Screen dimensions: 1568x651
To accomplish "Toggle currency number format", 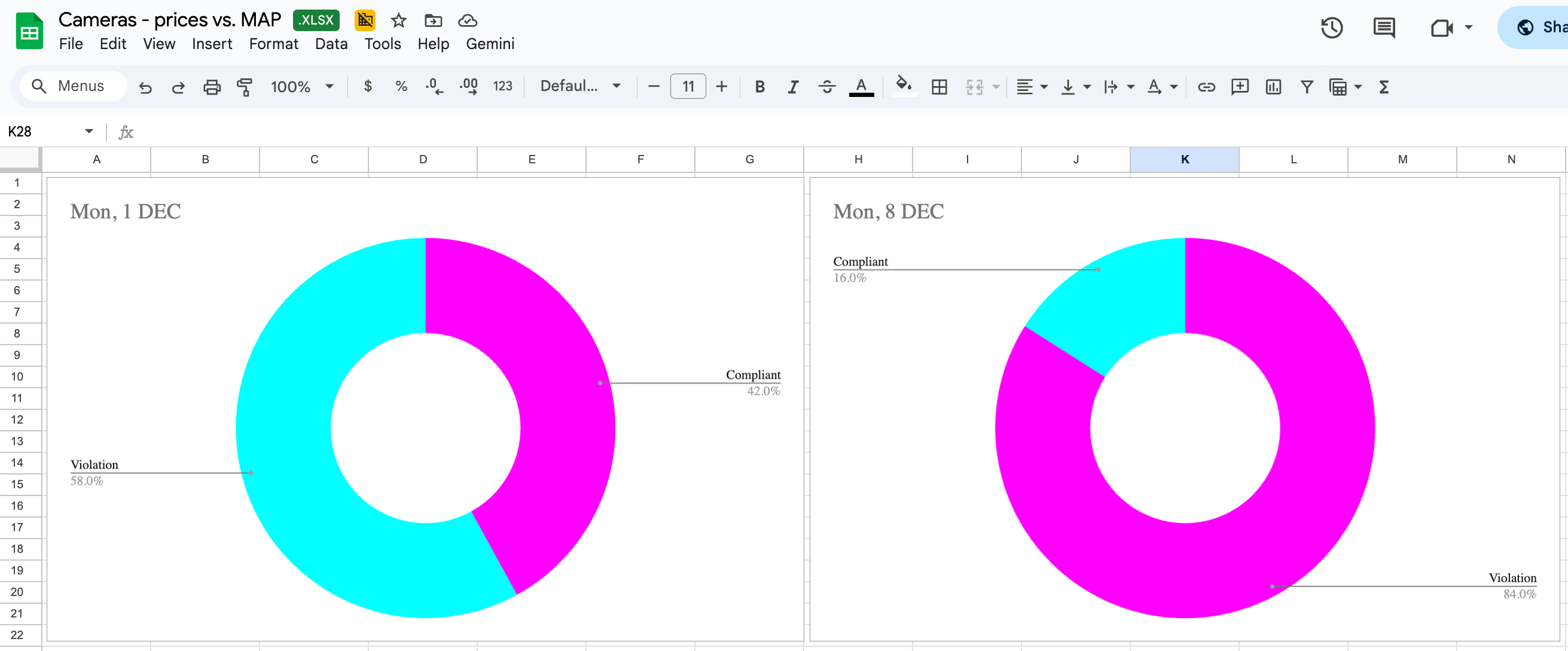I will click(368, 87).
